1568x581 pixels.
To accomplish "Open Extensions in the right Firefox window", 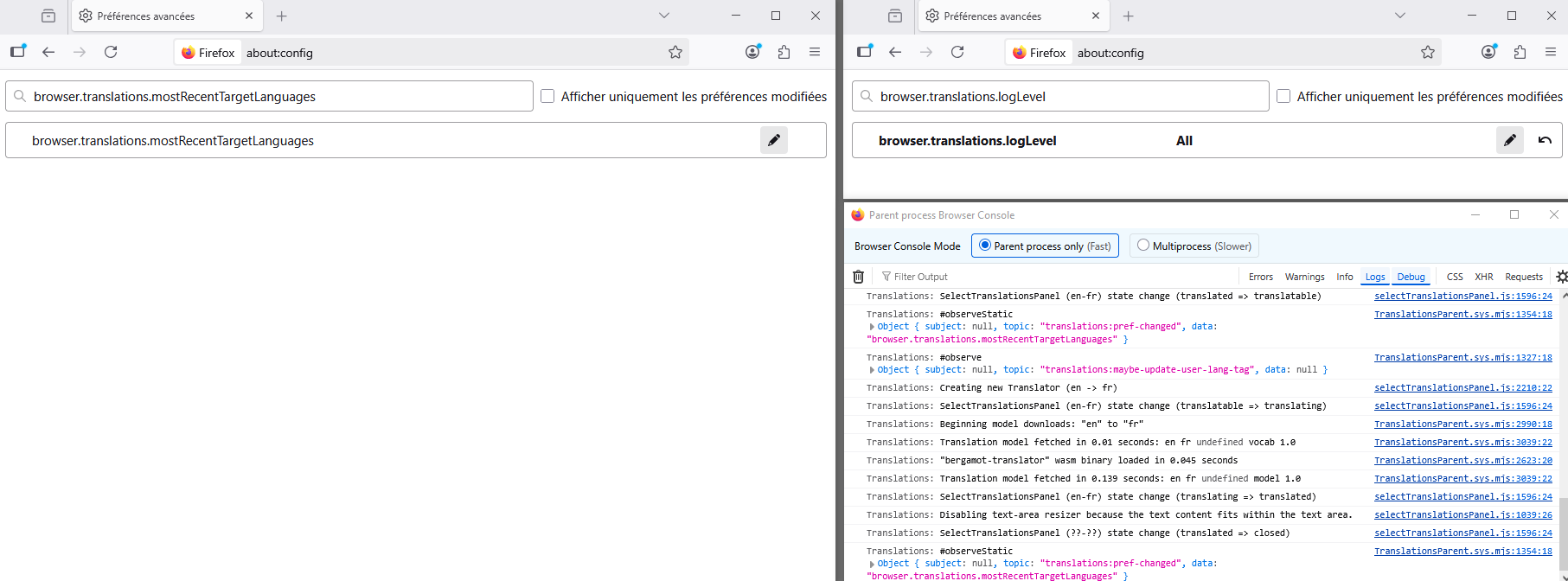I will point(1520,52).
